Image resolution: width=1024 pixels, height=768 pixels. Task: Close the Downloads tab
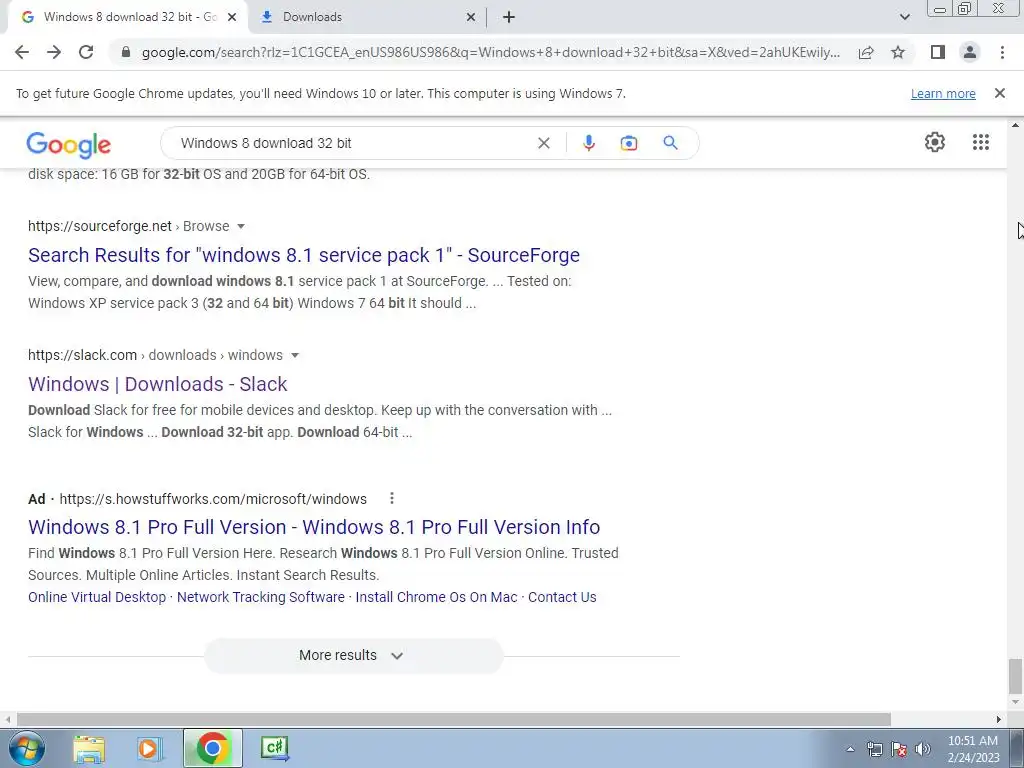pos(471,18)
